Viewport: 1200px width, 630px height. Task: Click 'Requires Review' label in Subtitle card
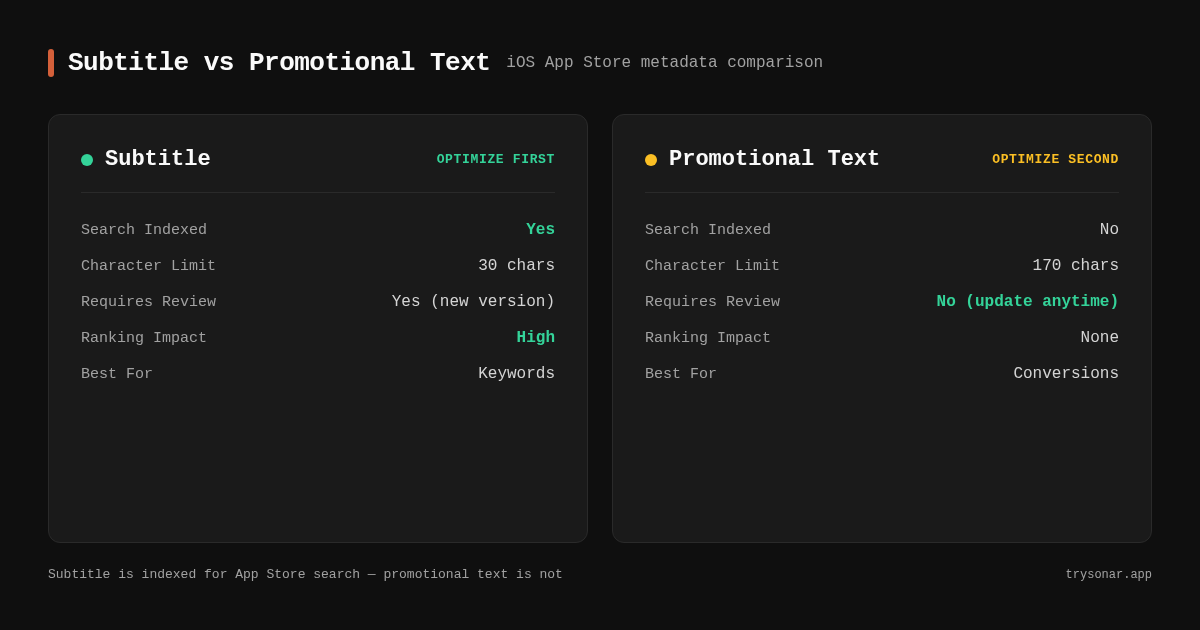148,302
